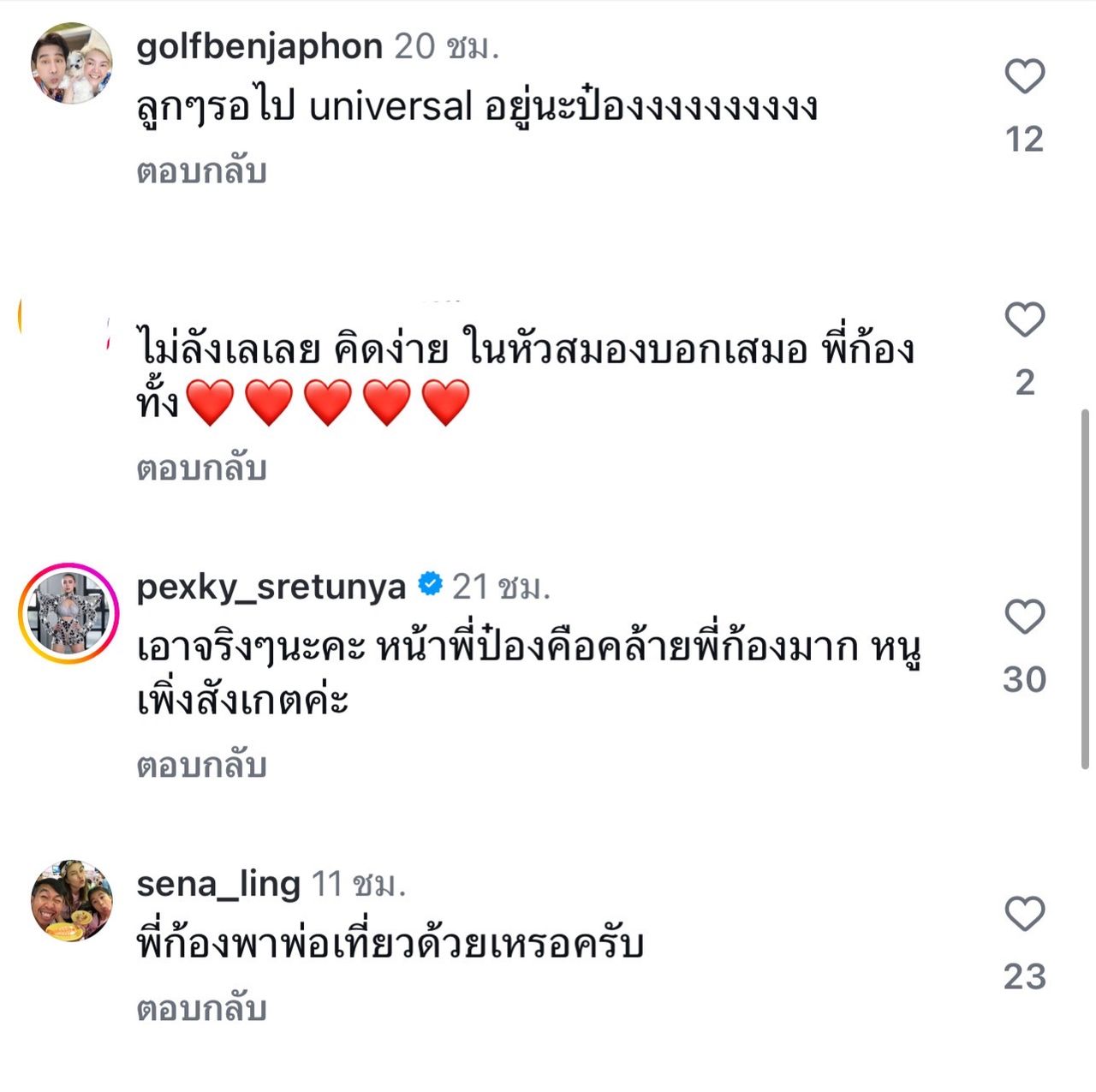Open pexky_sretunya username link
This screenshot has width=1096, height=1092.
coord(271,587)
